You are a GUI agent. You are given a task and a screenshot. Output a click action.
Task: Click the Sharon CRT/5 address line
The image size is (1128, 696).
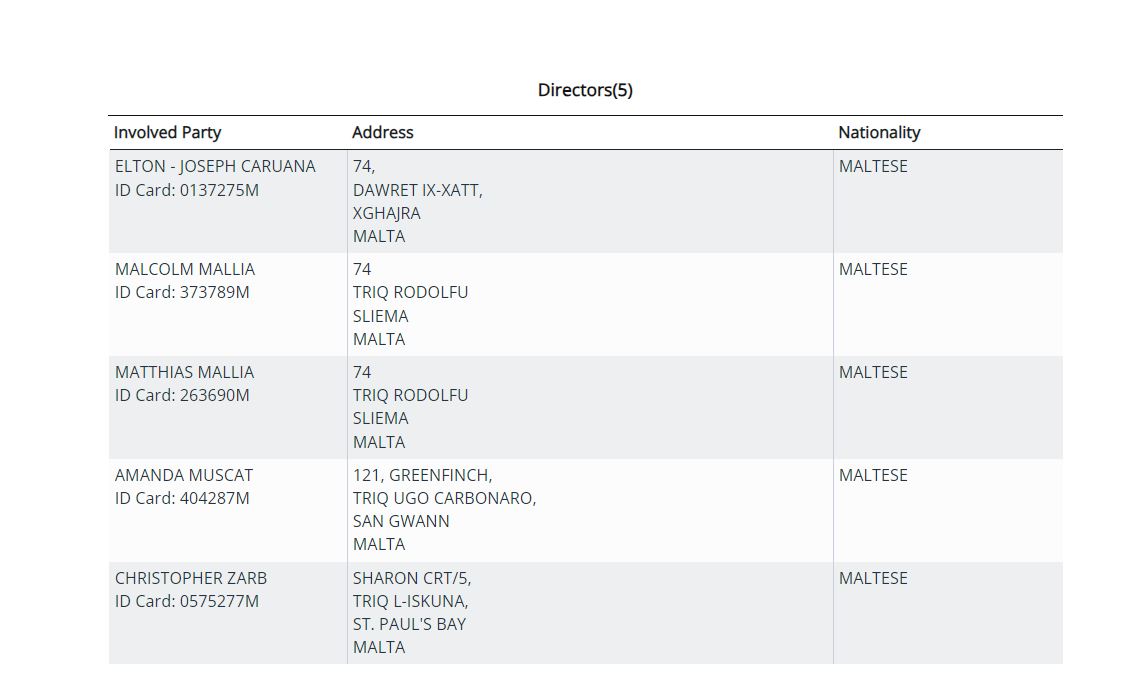[411, 578]
